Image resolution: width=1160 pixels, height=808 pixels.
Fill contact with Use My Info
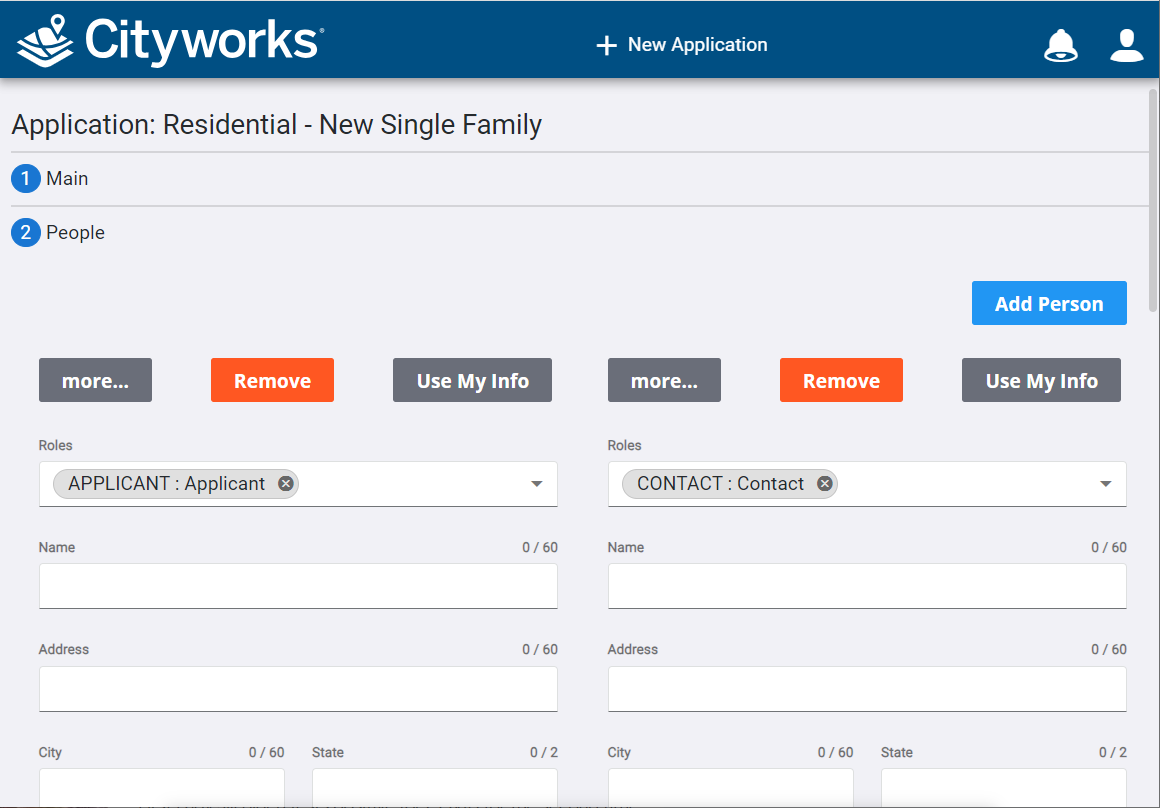point(1041,380)
